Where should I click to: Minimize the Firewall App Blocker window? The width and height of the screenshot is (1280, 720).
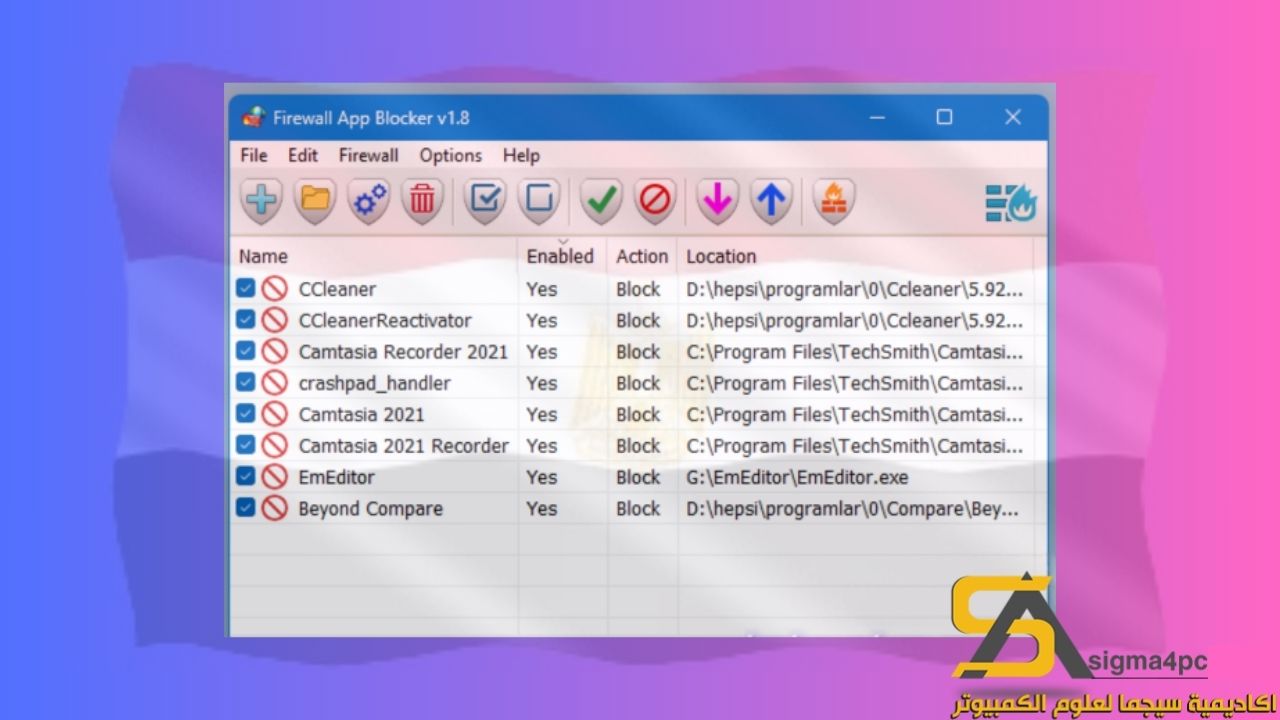[x=877, y=117]
